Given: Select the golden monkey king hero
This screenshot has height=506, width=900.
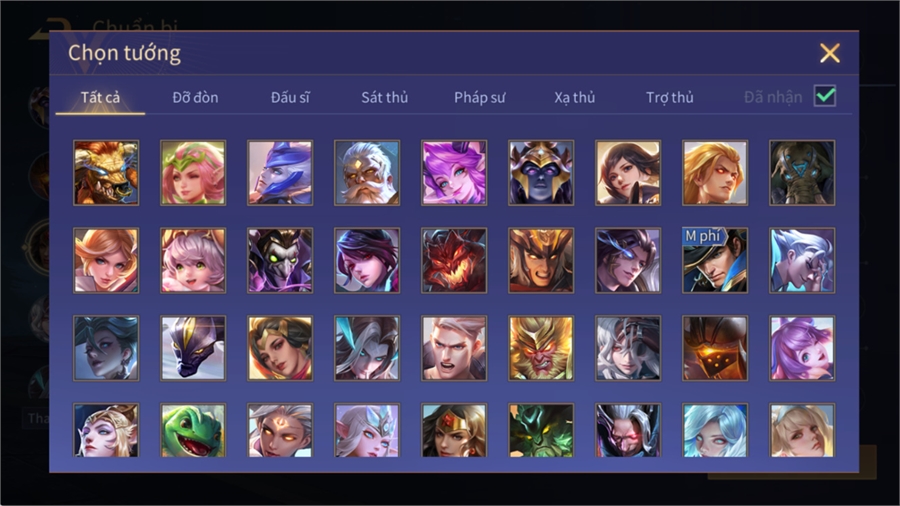Looking at the screenshot, I should [x=541, y=348].
